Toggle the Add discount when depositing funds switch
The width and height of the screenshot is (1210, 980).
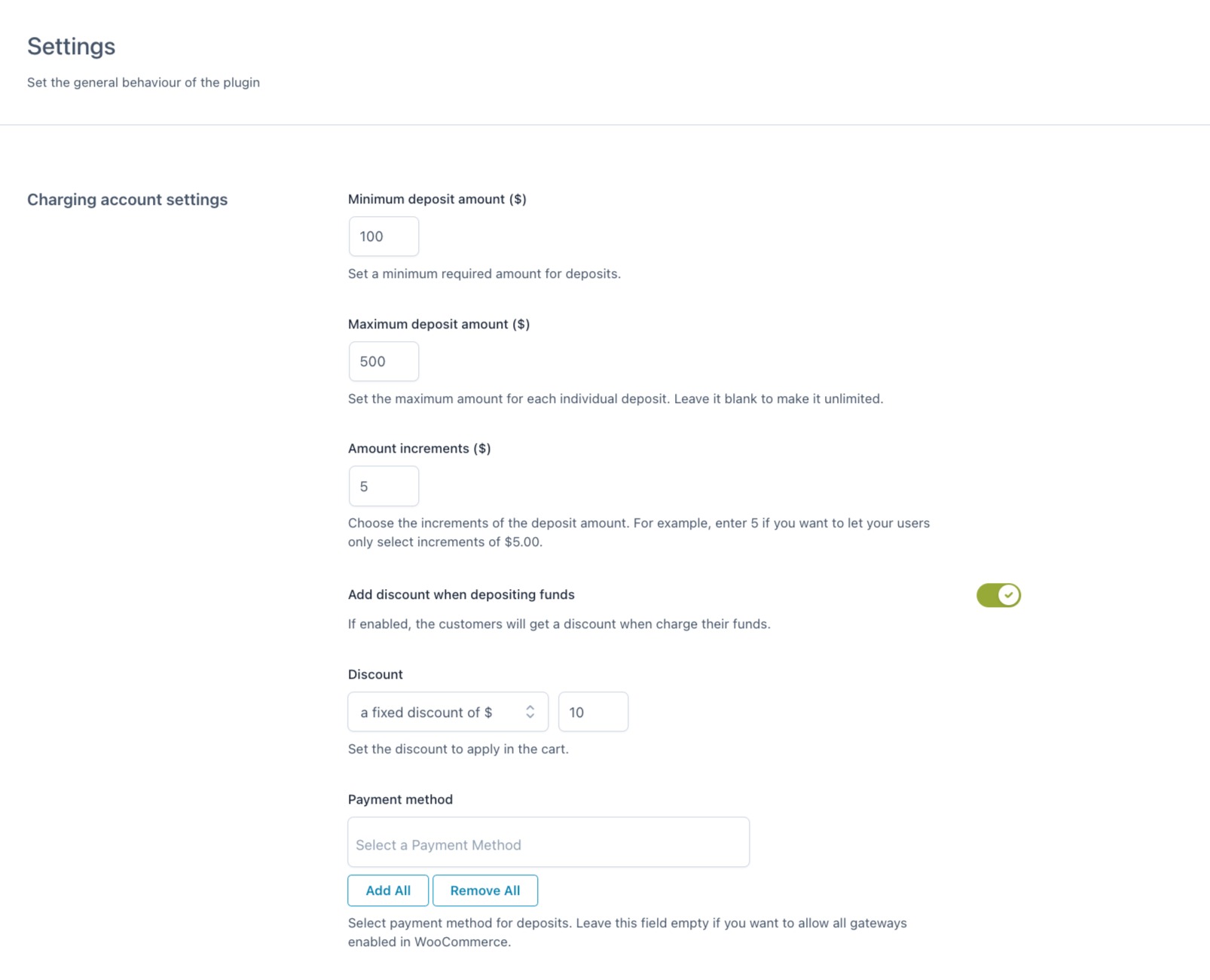pyautogui.click(x=998, y=595)
